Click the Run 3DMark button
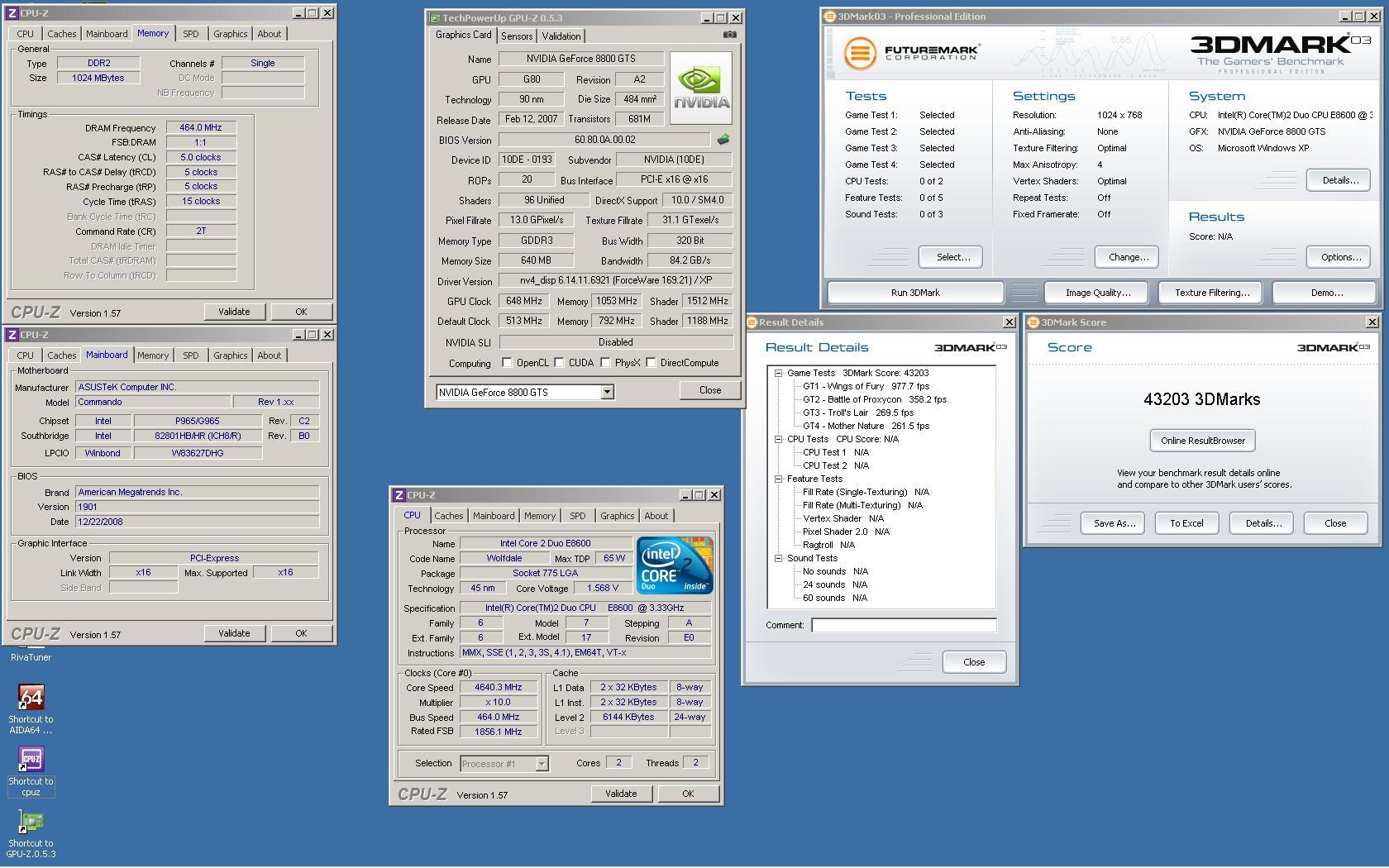The width and height of the screenshot is (1389, 868). pyautogui.click(x=915, y=293)
